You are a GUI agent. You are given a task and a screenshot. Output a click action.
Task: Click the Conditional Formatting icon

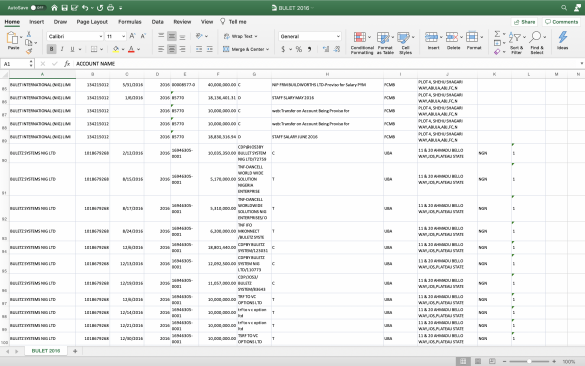[360, 37]
